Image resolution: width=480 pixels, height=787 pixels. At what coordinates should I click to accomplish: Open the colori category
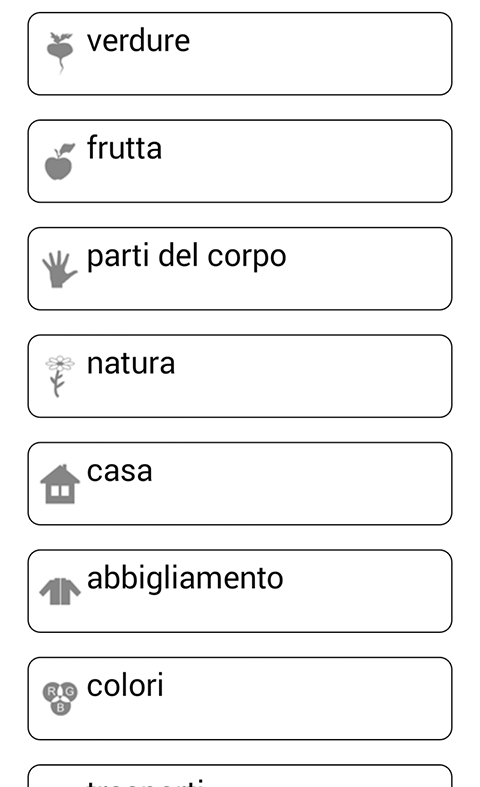pos(240,698)
